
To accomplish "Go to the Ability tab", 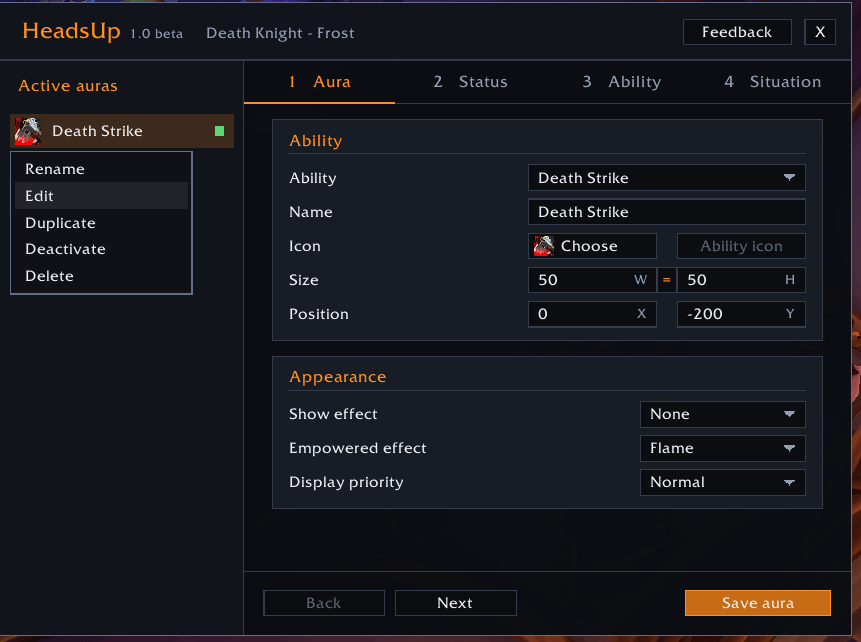I will coord(622,82).
